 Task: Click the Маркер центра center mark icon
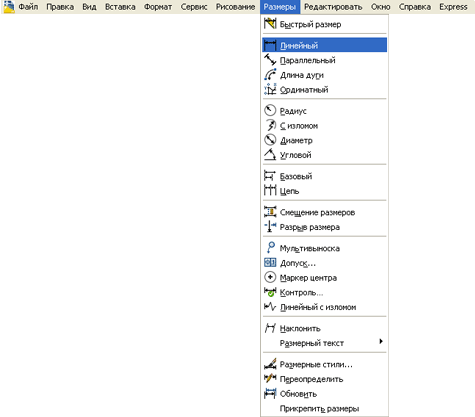tap(270, 277)
